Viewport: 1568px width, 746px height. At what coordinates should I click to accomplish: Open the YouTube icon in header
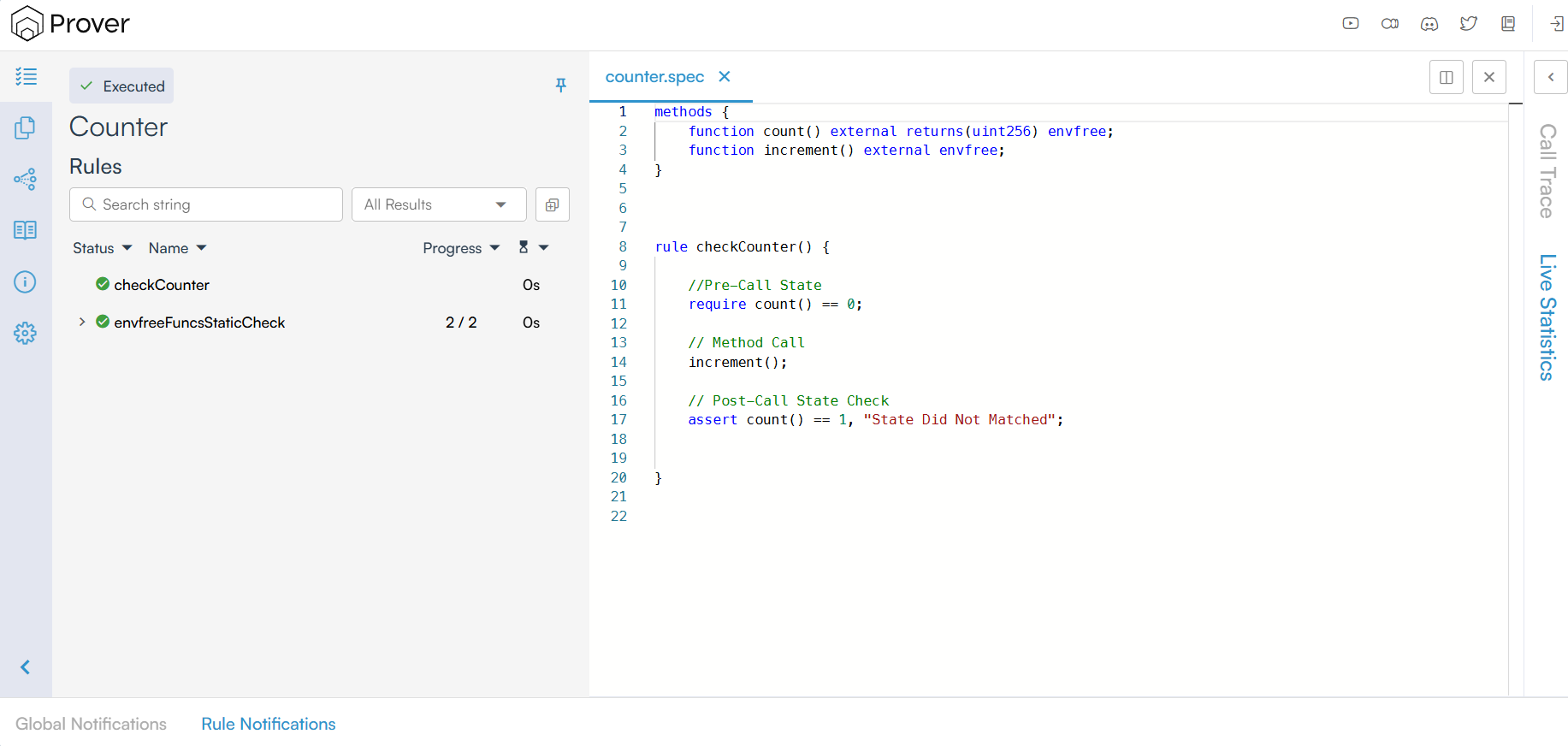[1351, 24]
